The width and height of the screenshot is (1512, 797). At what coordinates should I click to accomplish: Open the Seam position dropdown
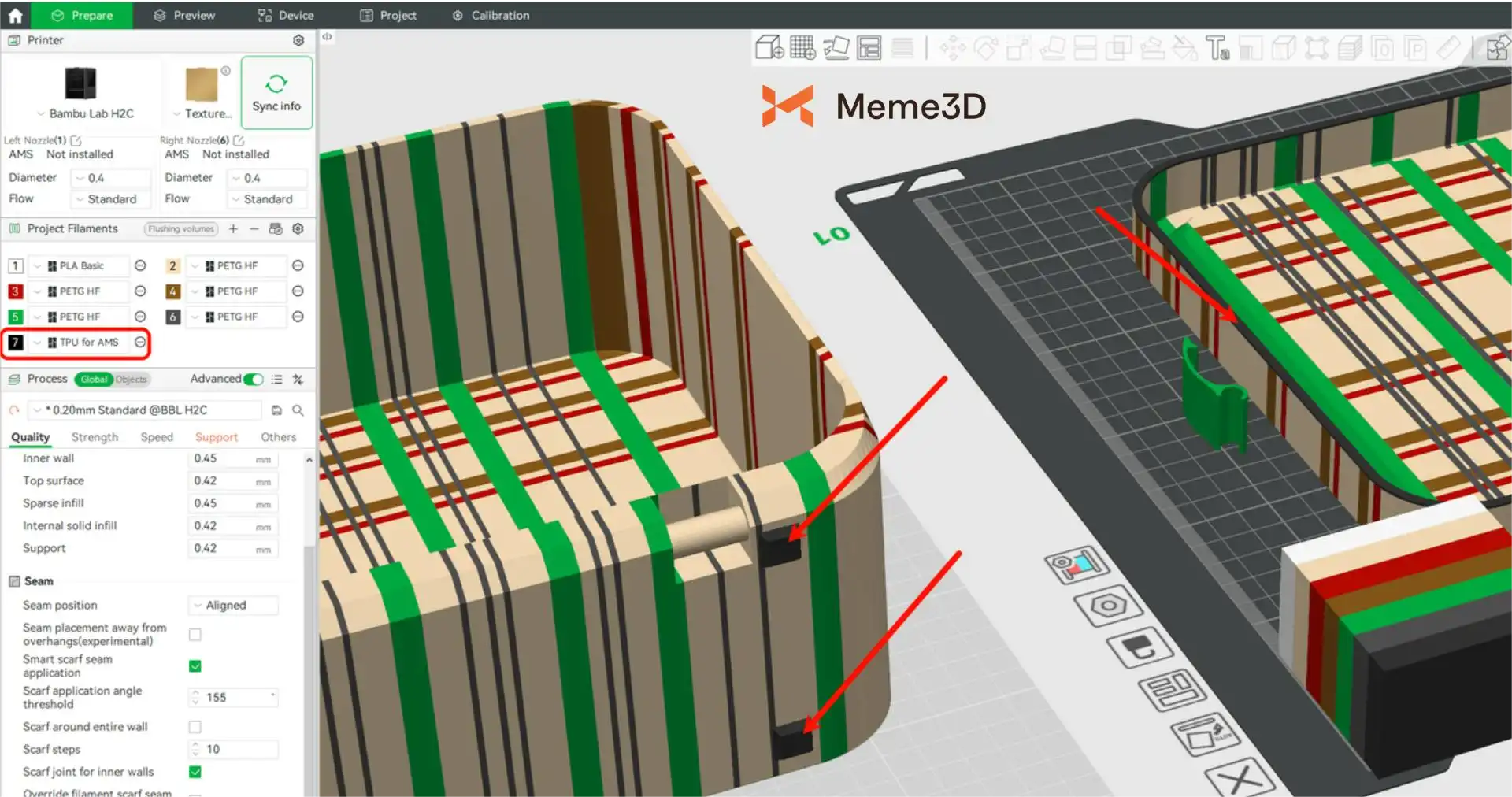point(233,605)
